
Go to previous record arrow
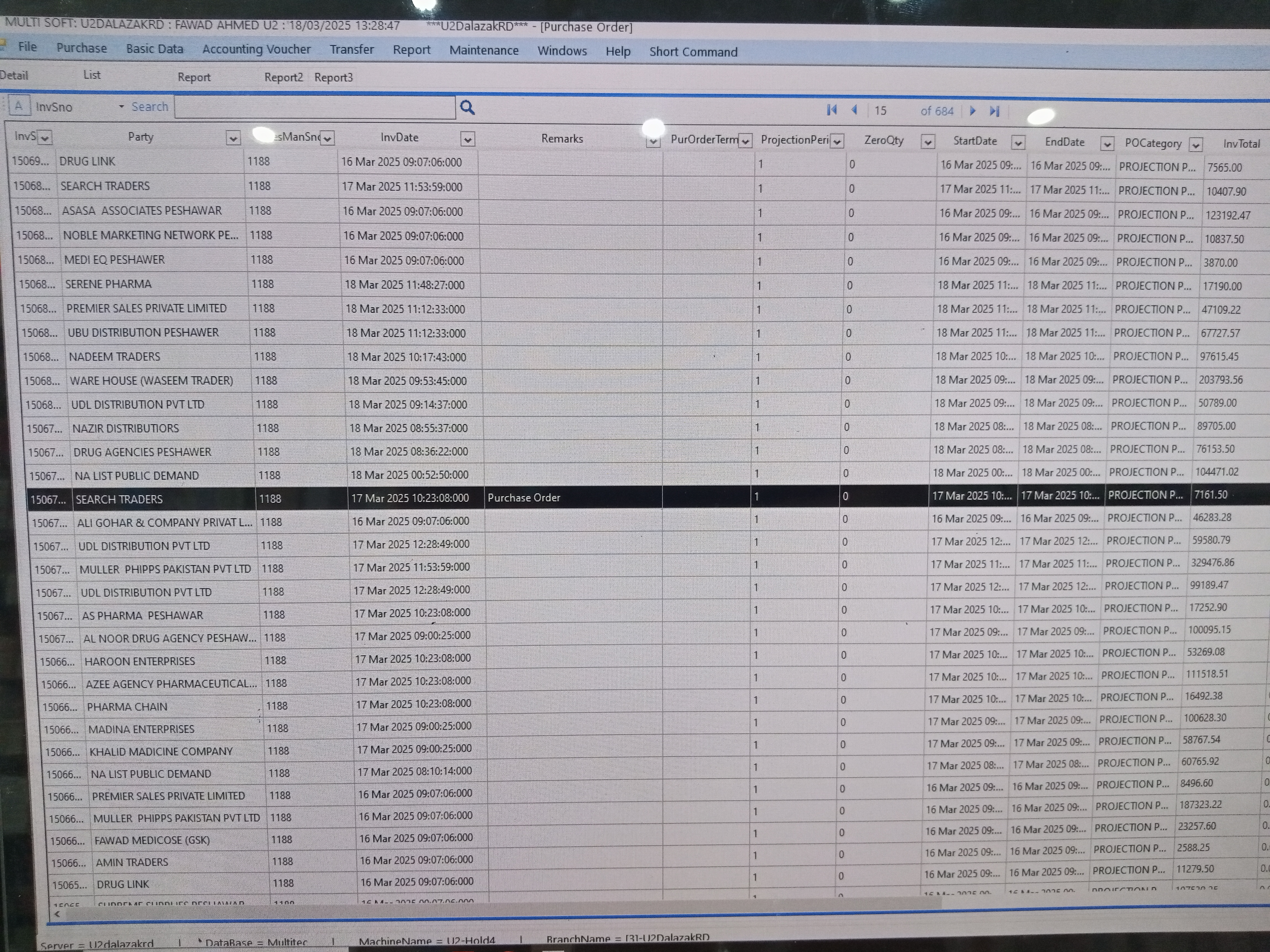click(854, 110)
